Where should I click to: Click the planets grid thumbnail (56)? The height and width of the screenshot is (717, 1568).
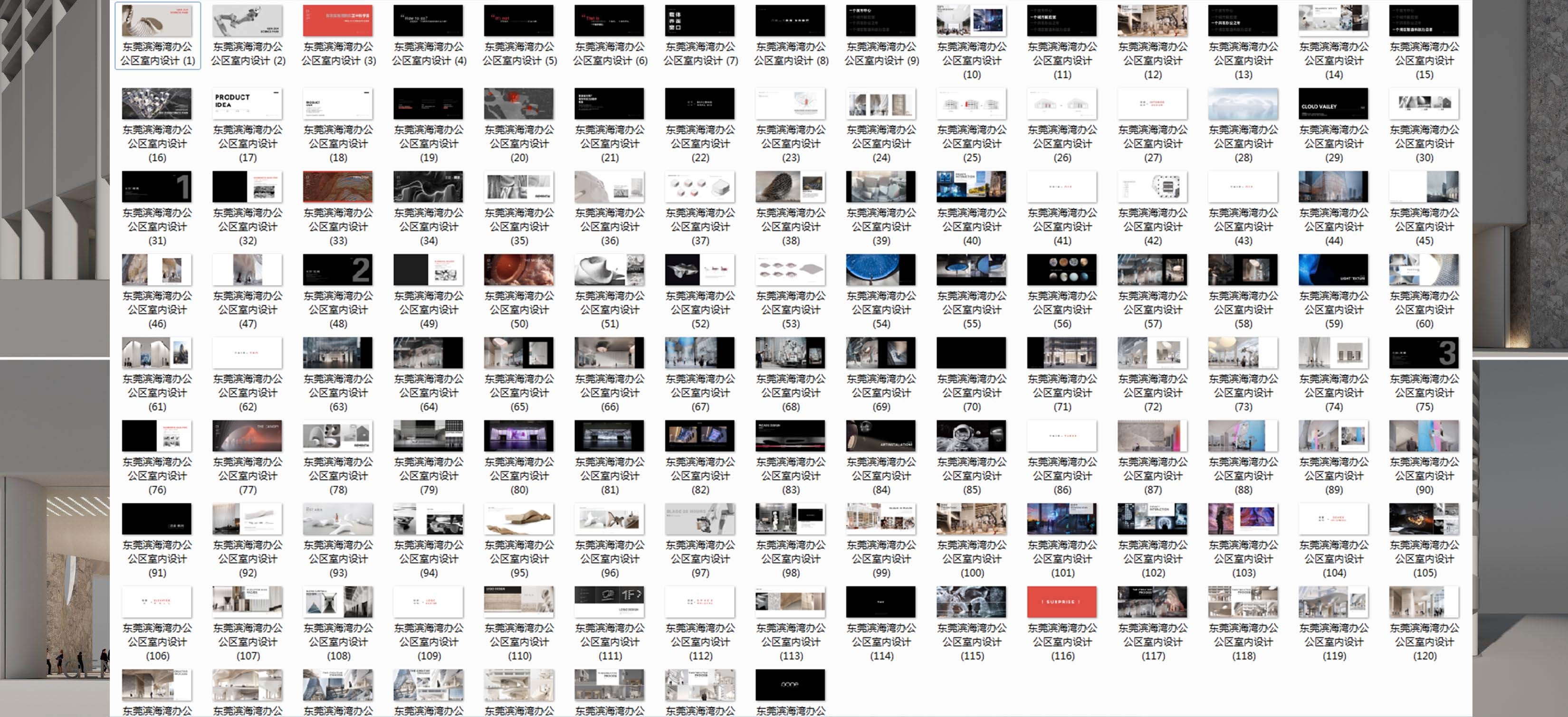point(1061,270)
